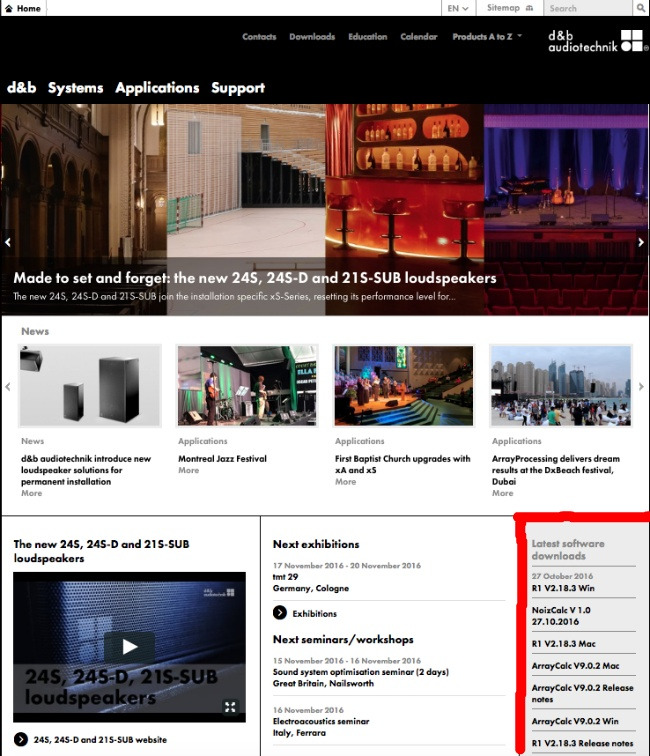Open the DxBeach festival Dubai thumbnail
The image size is (650, 756).
click(x=561, y=386)
